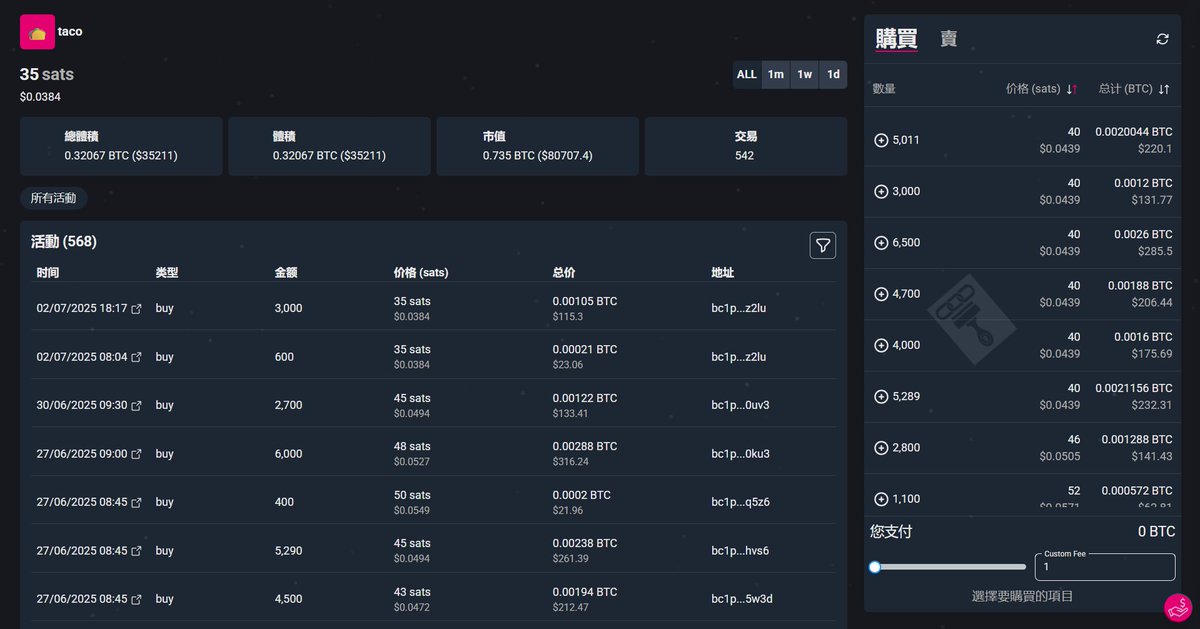Click the Custom Fee input field
1200x629 pixels.
pyautogui.click(x=1105, y=567)
